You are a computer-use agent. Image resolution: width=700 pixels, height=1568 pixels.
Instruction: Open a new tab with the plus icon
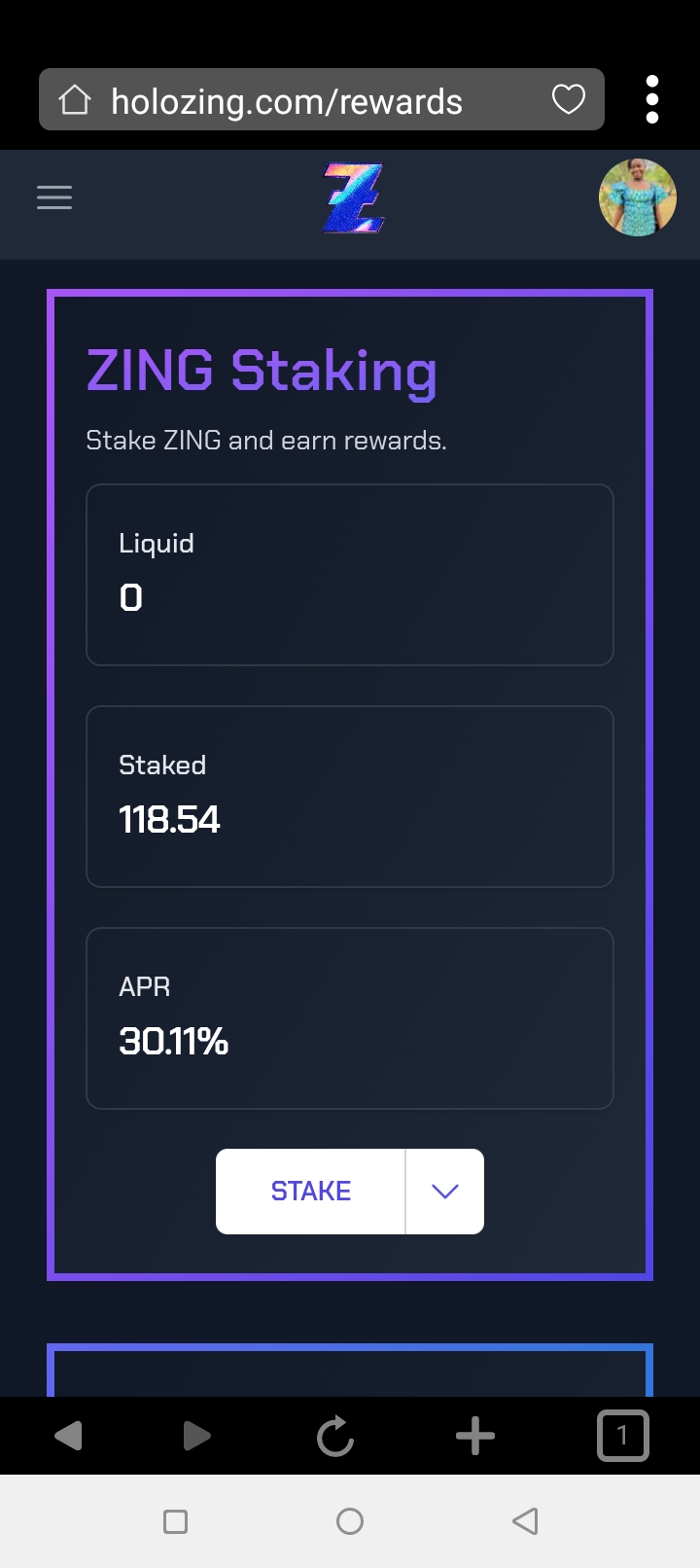[475, 1436]
